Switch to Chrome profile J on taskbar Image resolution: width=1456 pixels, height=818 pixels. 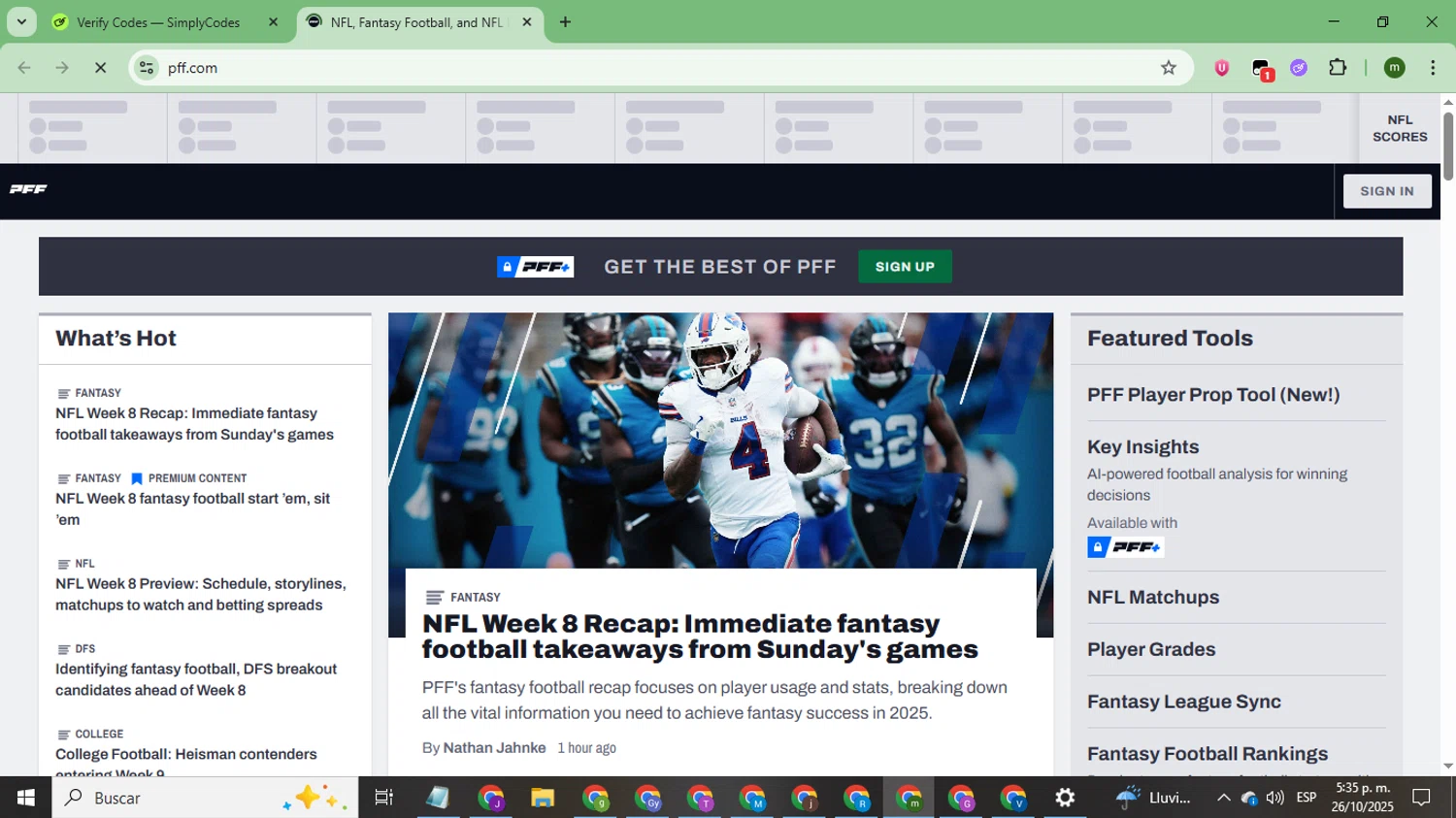click(490, 798)
